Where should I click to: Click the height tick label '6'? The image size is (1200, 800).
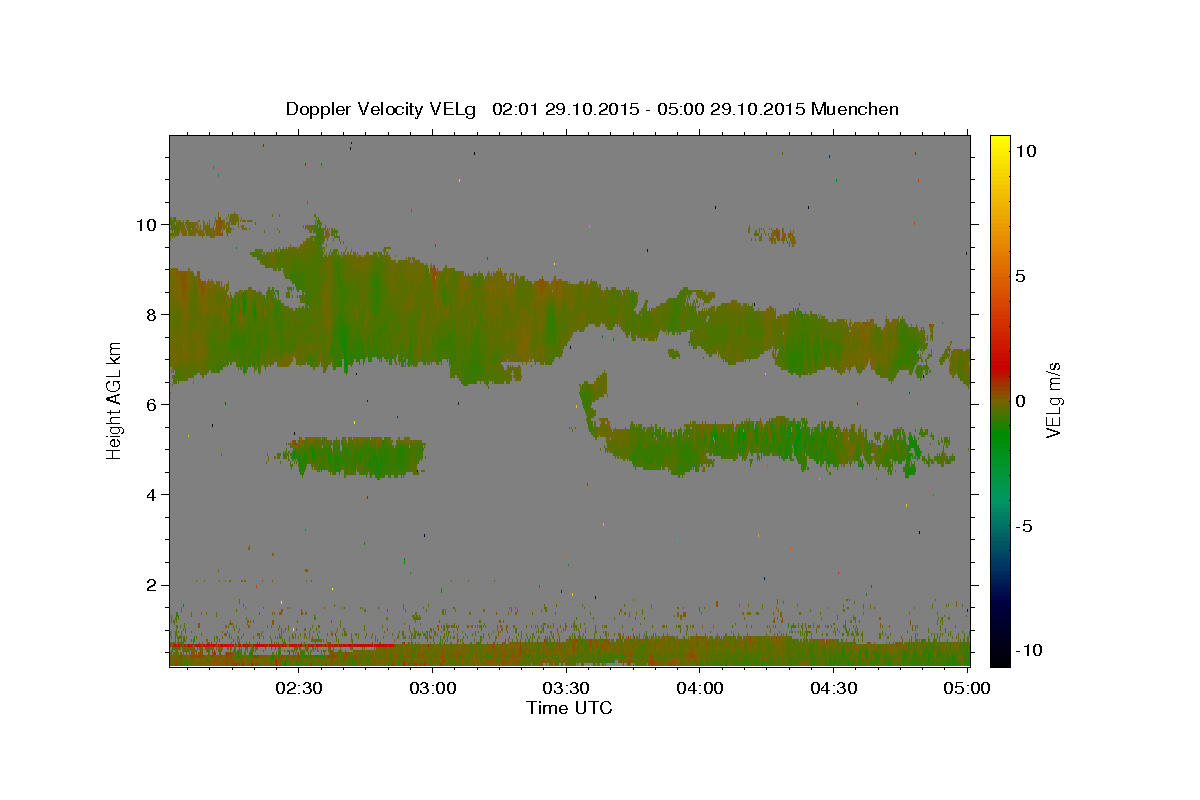[x=153, y=405]
